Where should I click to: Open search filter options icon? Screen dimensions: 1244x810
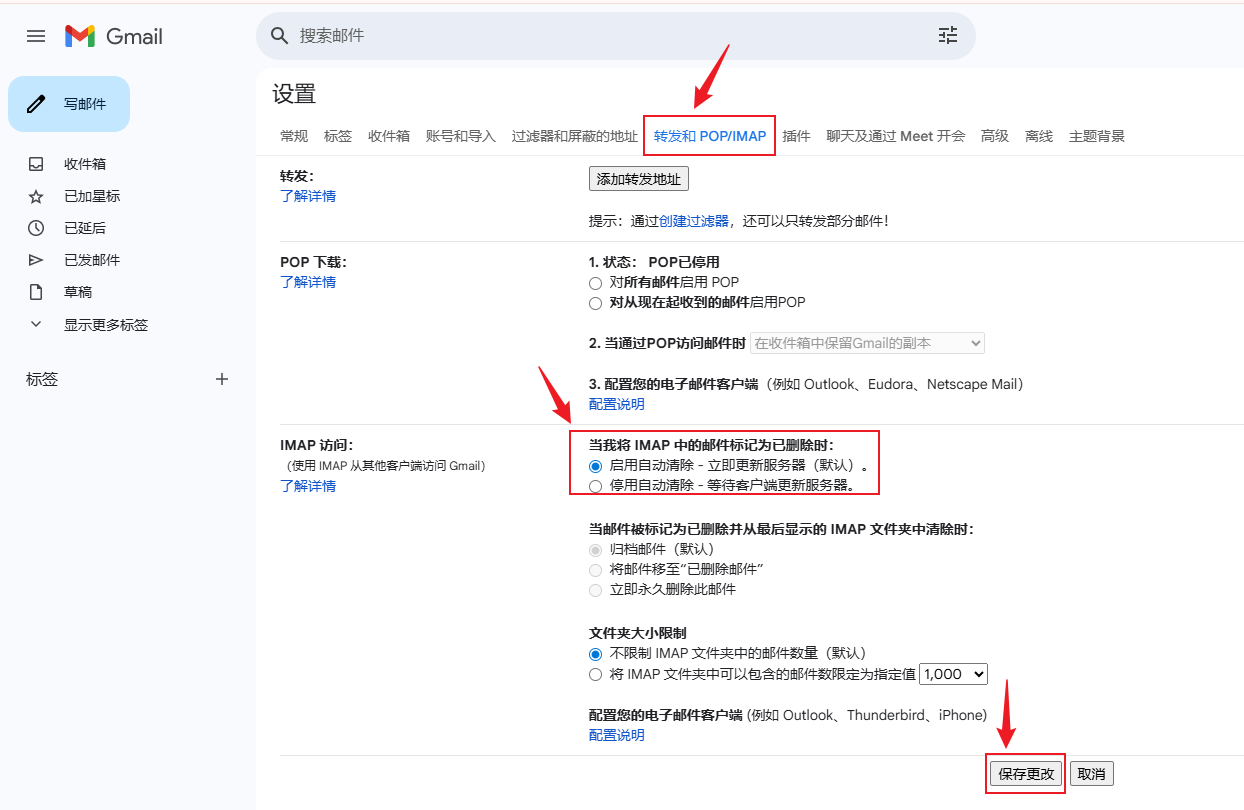click(x=947, y=36)
